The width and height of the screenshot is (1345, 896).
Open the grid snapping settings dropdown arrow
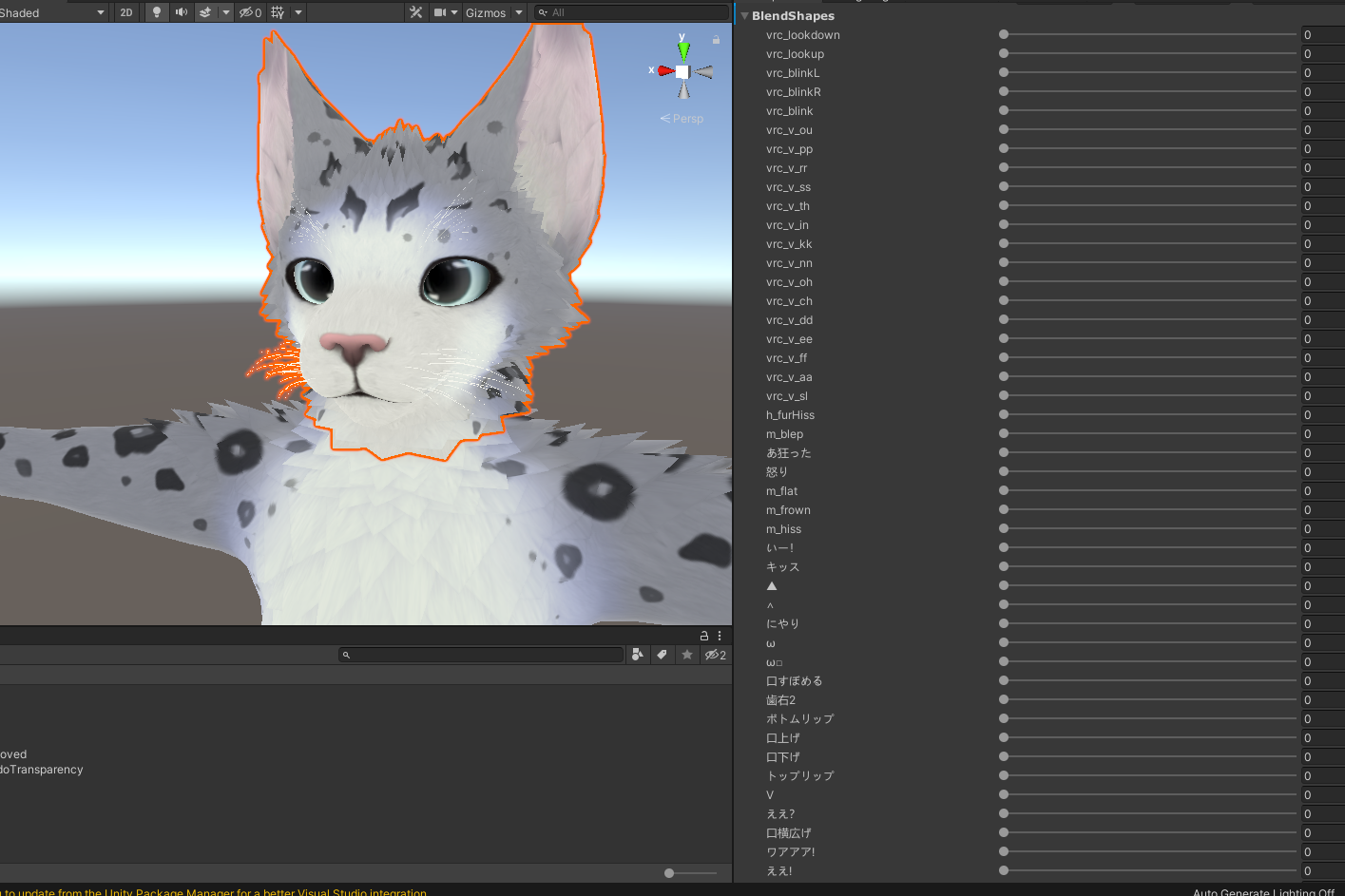tap(298, 12)
